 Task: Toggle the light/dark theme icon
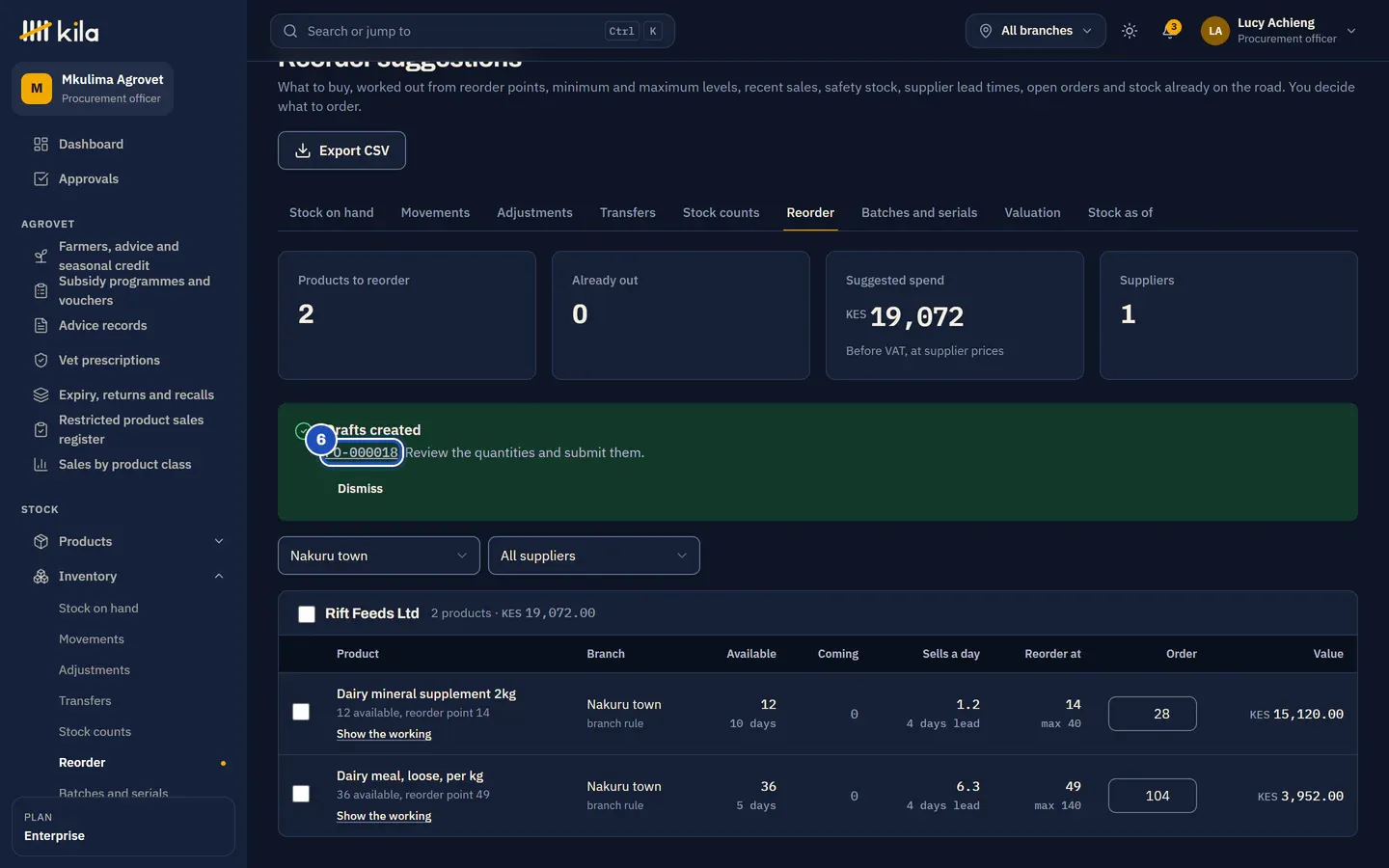1130,31
